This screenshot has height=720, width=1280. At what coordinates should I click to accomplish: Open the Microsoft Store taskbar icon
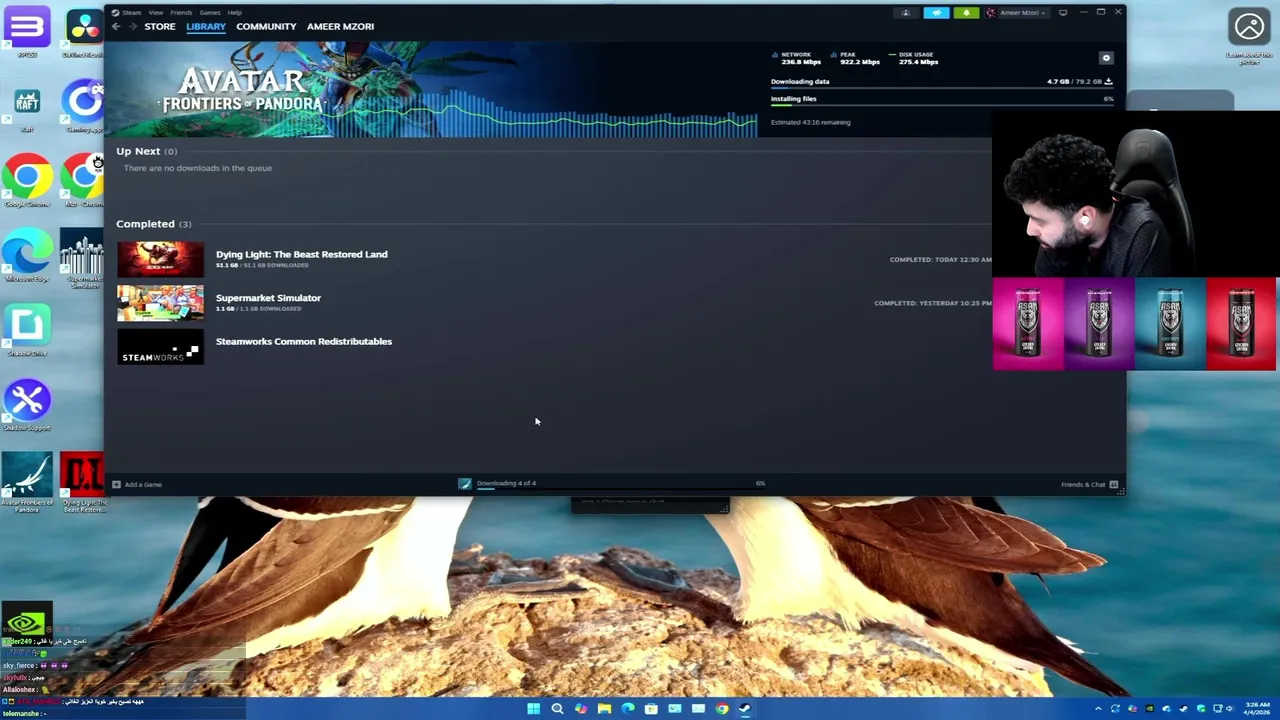click(x=651, y=709)
